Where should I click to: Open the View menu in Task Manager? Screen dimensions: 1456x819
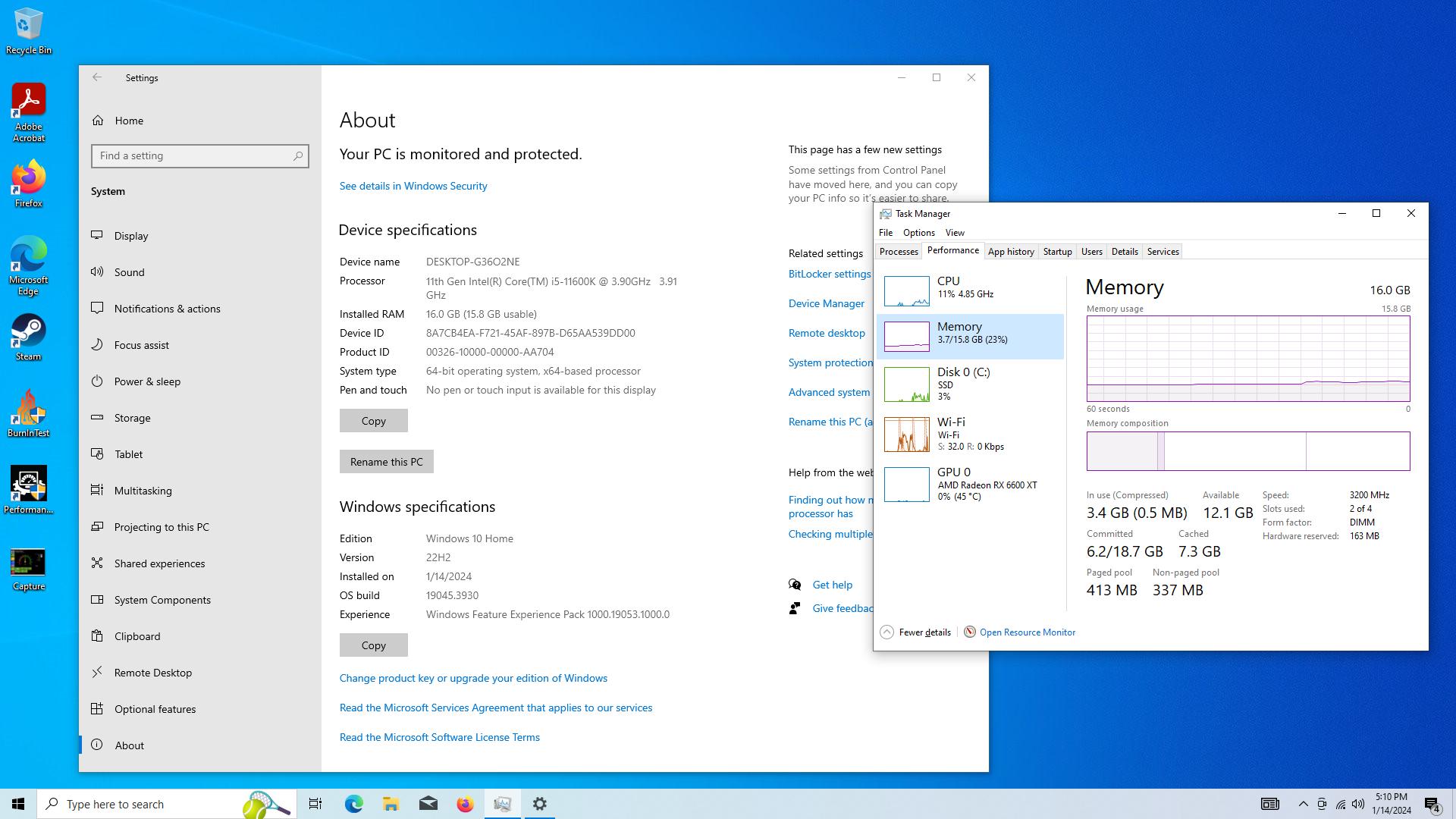coord(955,233)
